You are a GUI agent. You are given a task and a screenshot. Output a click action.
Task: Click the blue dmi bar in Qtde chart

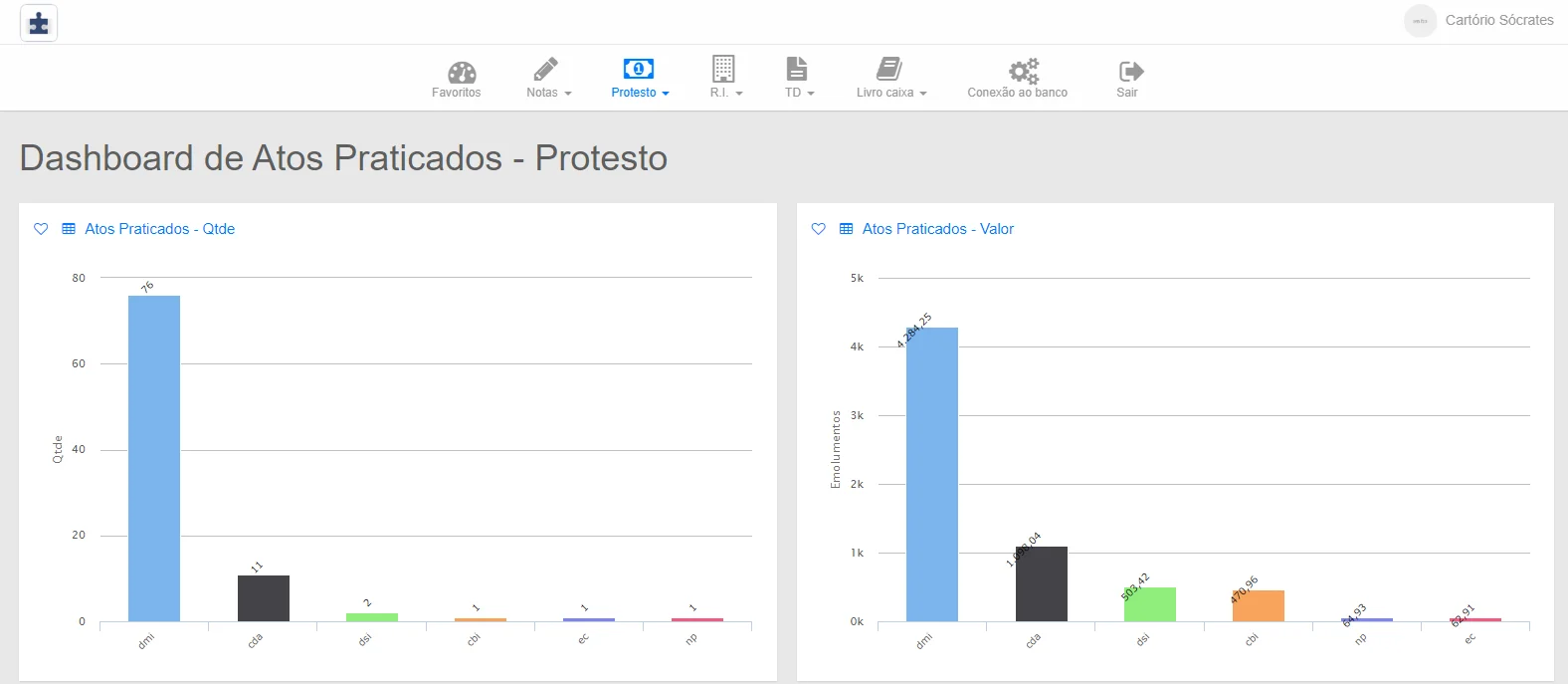154,459
